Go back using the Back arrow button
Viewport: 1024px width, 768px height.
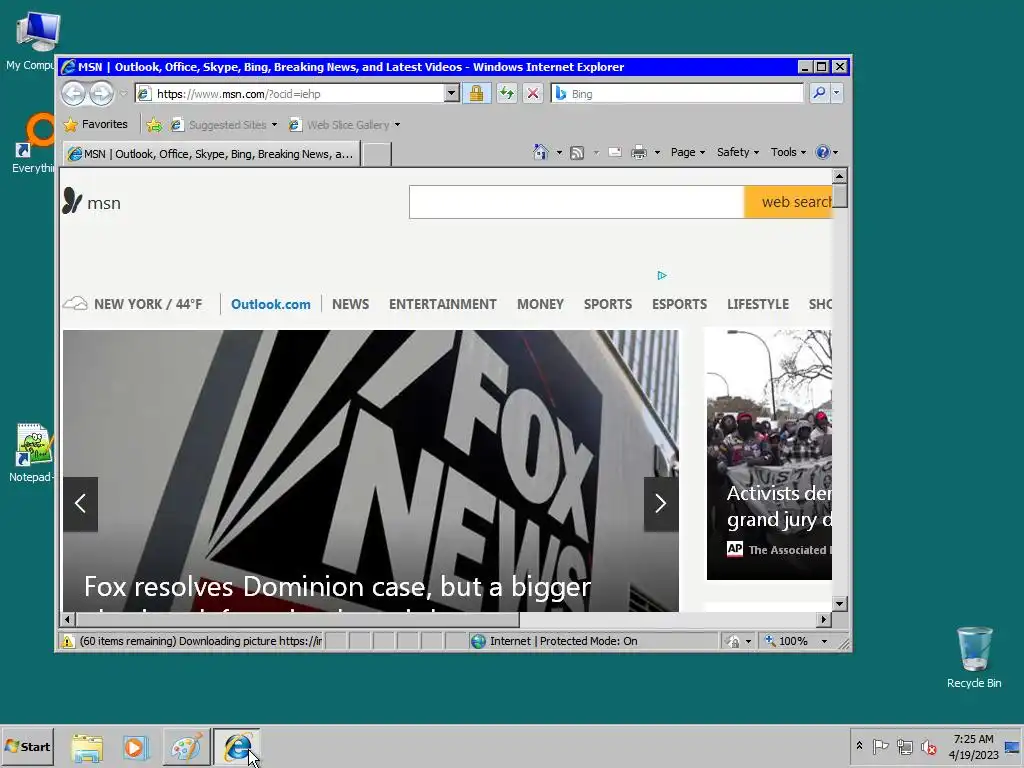[73, 93]
